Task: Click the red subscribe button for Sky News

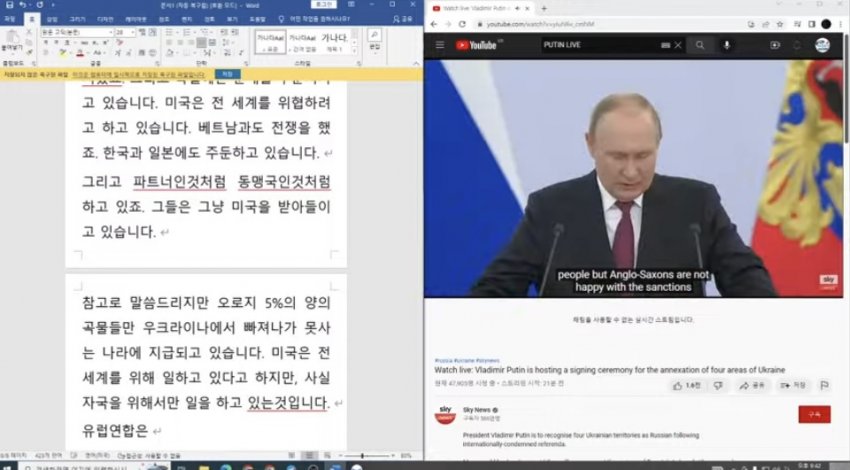Action: (x=814, y=414)
